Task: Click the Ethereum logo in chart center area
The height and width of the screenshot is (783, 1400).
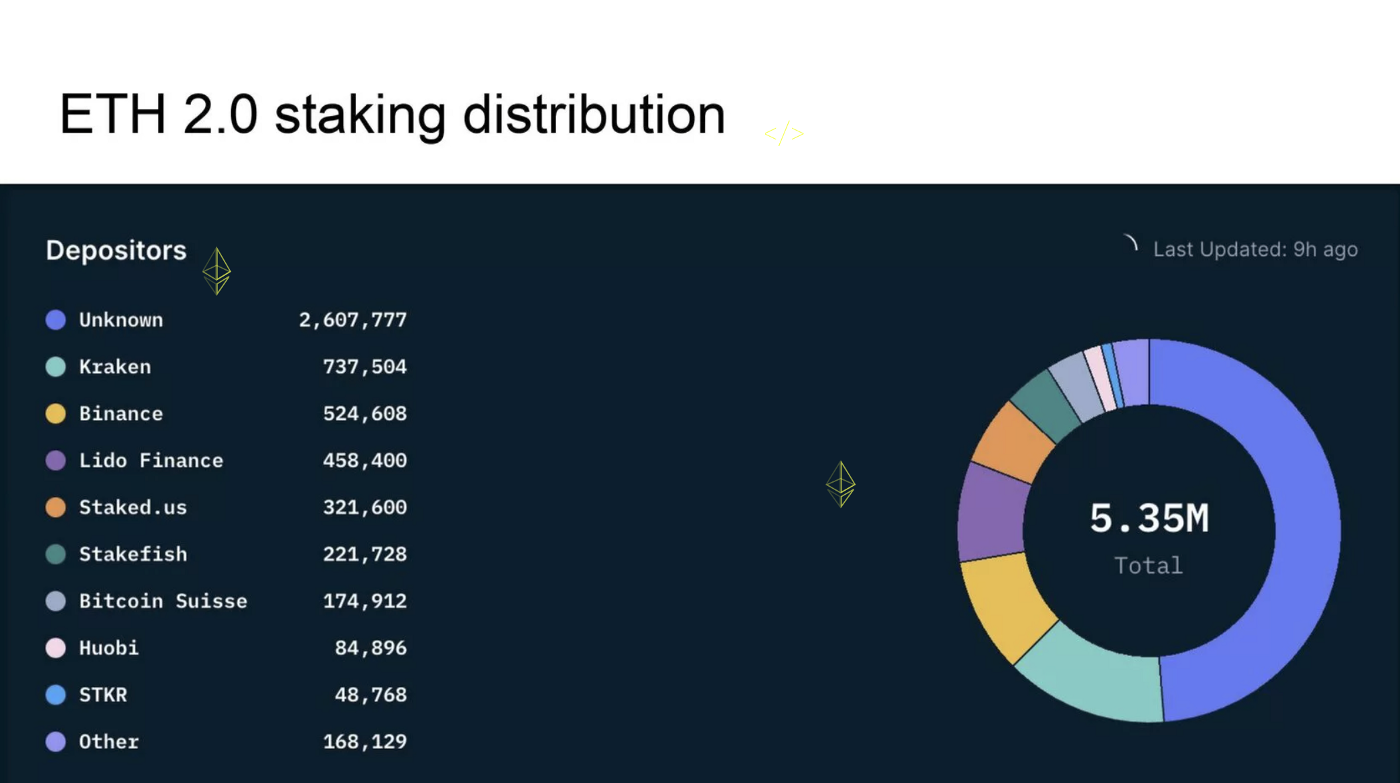Action: tap(841, 484)
